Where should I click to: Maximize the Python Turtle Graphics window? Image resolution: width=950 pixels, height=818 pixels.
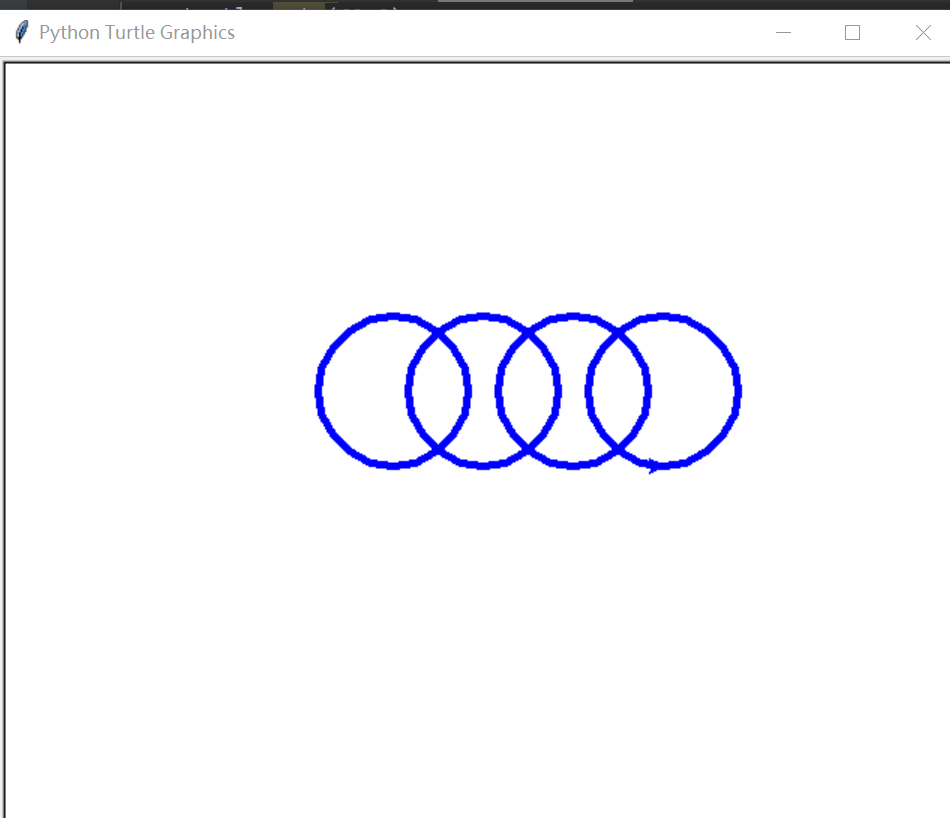point(852,32)
